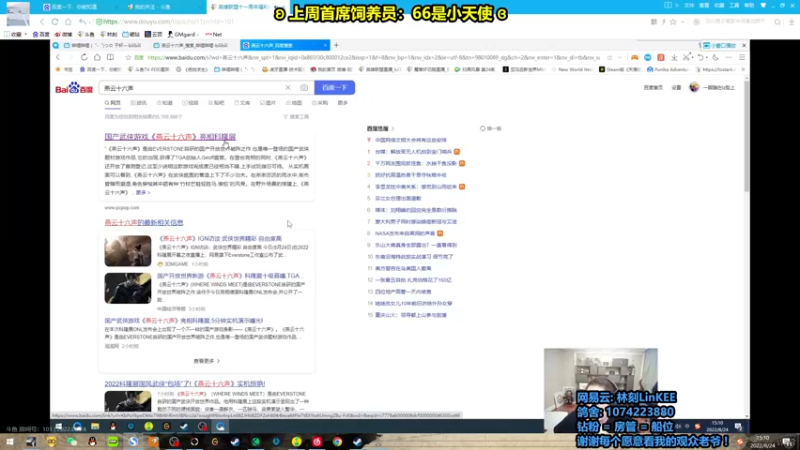This screenshot has width=800, height=450.
Task: Click the Baidu user avatar
Action: pos(694,87)
